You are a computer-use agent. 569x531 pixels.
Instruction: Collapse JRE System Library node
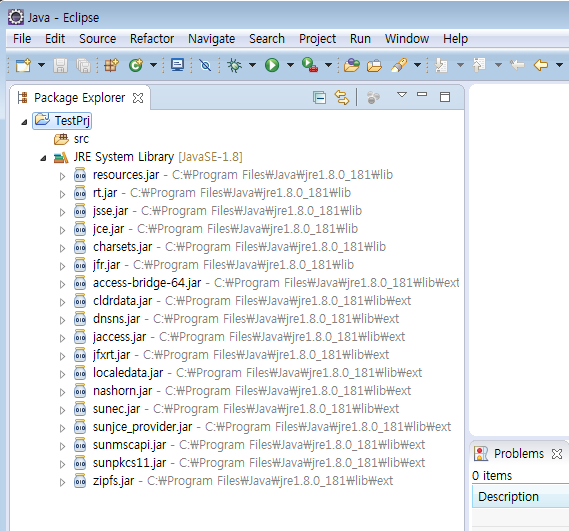pyautogui.click(x=43, y=158)
